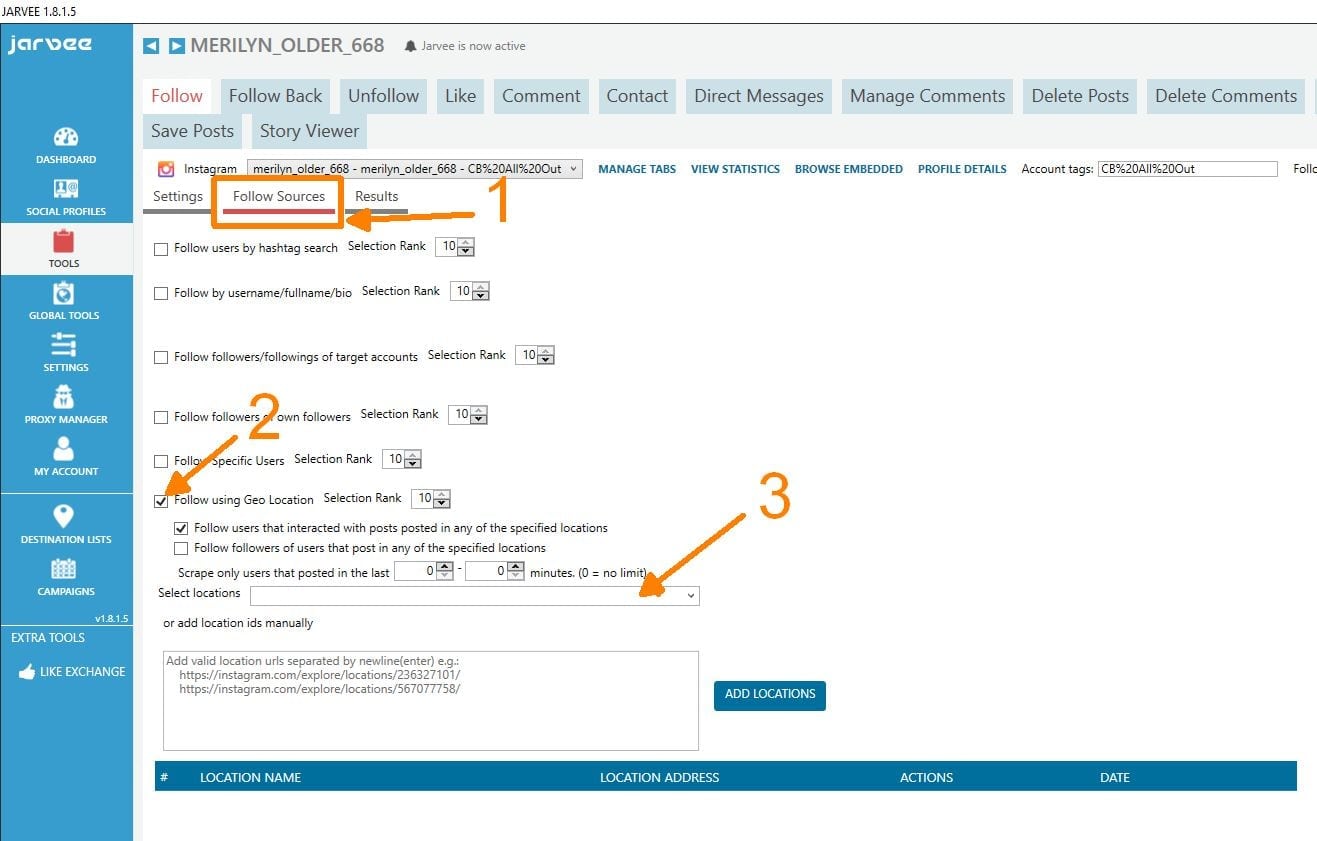
Task: Open the Campaigns calendar icon
Action: coord(64,569)
